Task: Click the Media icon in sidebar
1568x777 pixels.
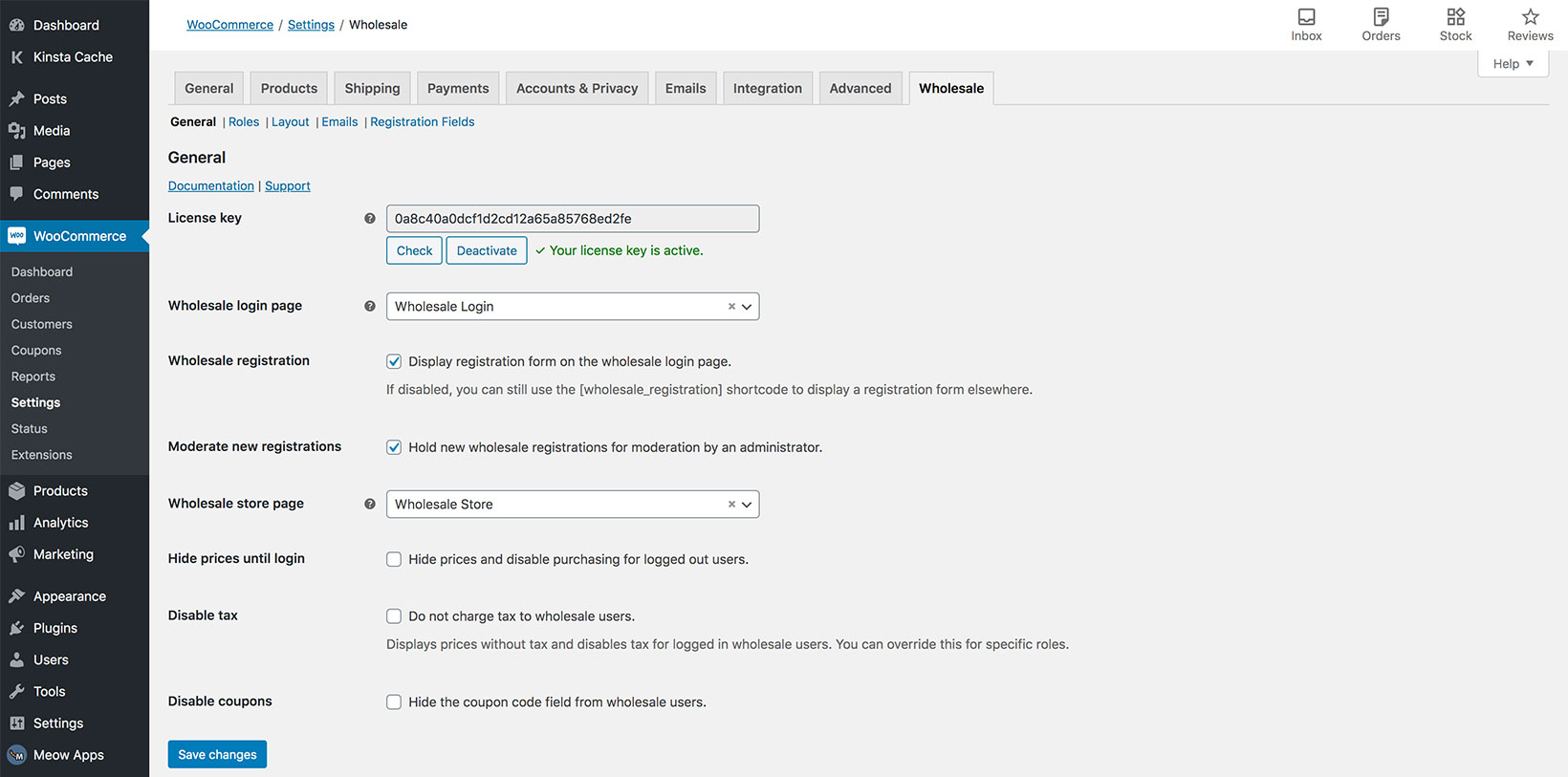Action: [x=17, y=131]
